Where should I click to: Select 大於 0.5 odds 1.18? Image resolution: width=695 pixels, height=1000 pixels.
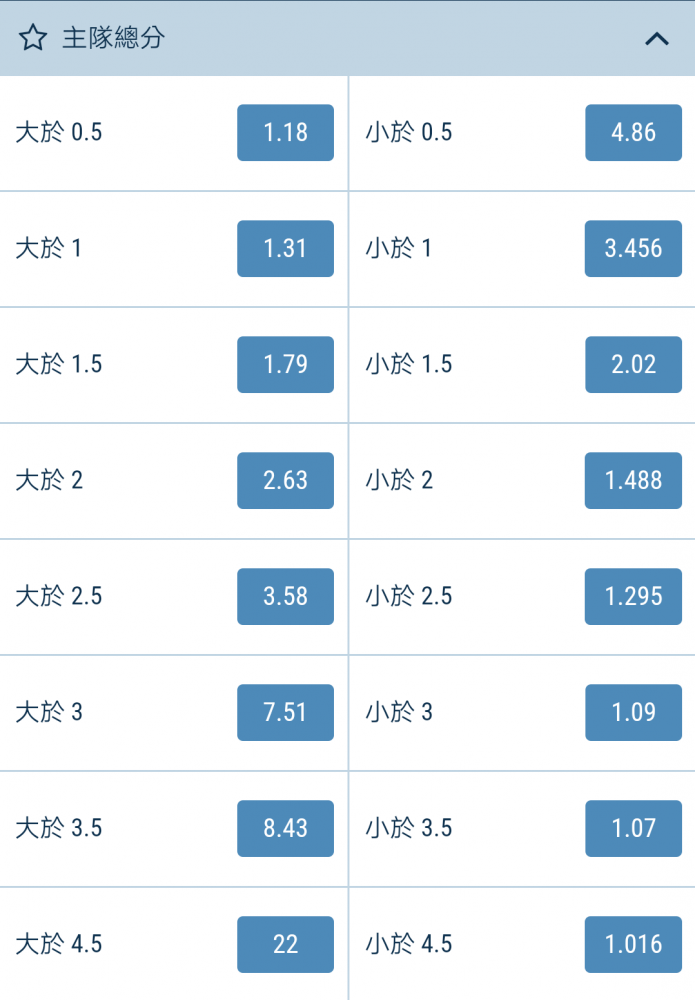(x=285, y=133)
